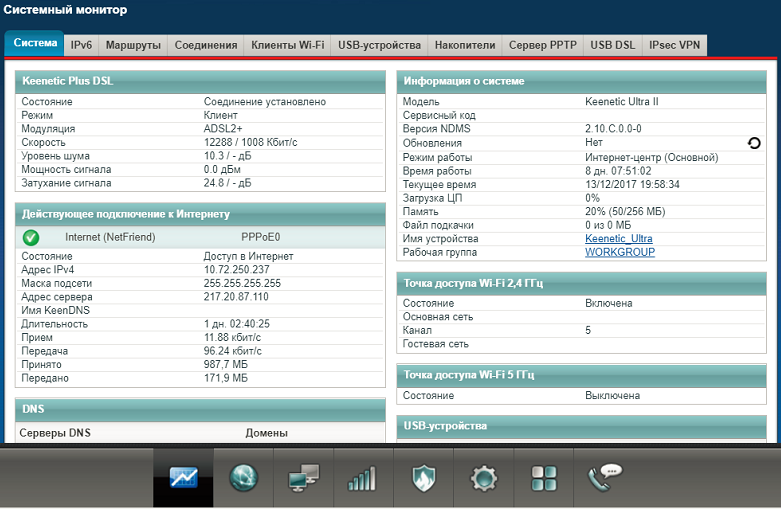The image size is (781, 509).
Task: Go to the USB-устройства tab
Action: pos(379,45)
